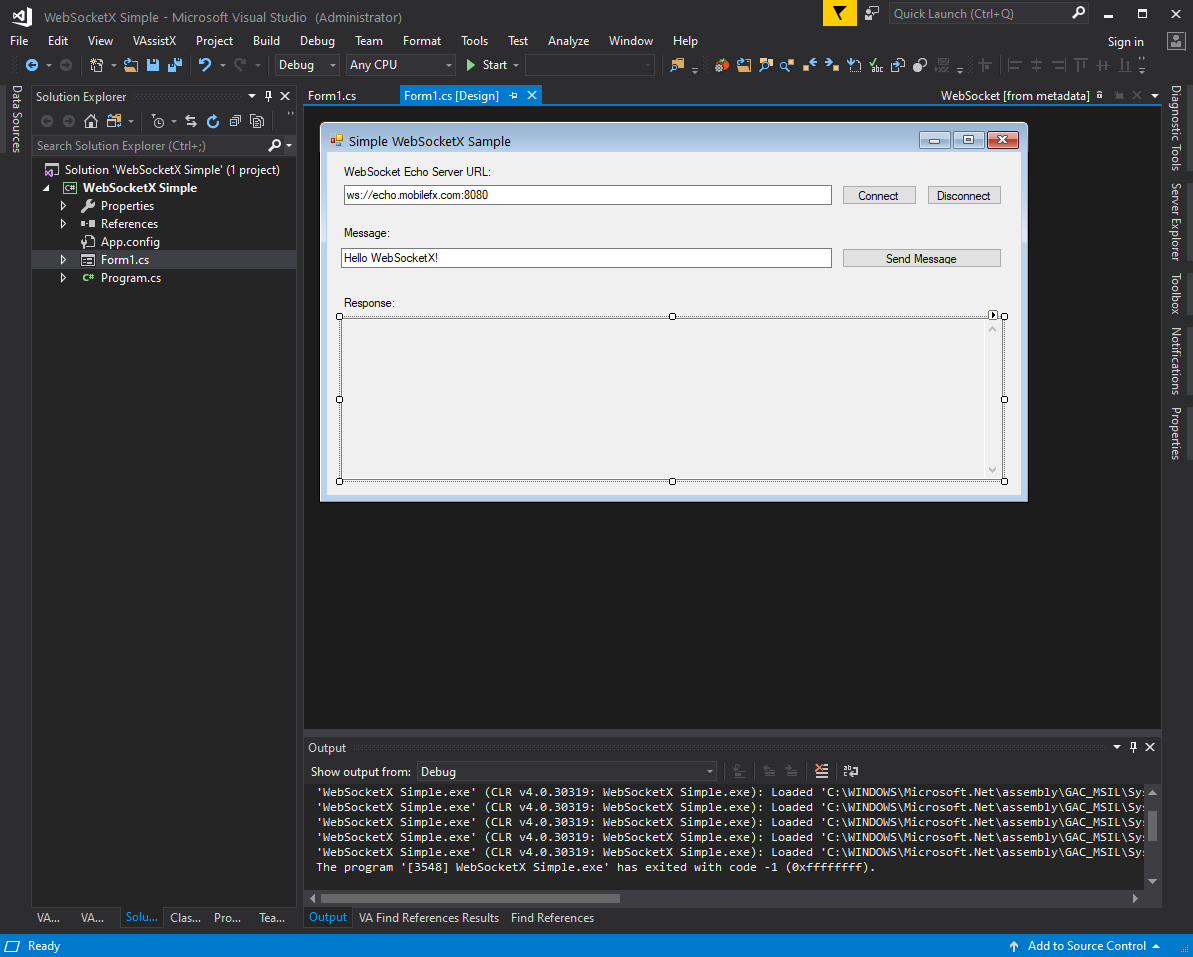Image resolution: width=1193 pixels, height=957 pixels.
Task: Click the VA open file in solution icon
Action: 743,65
